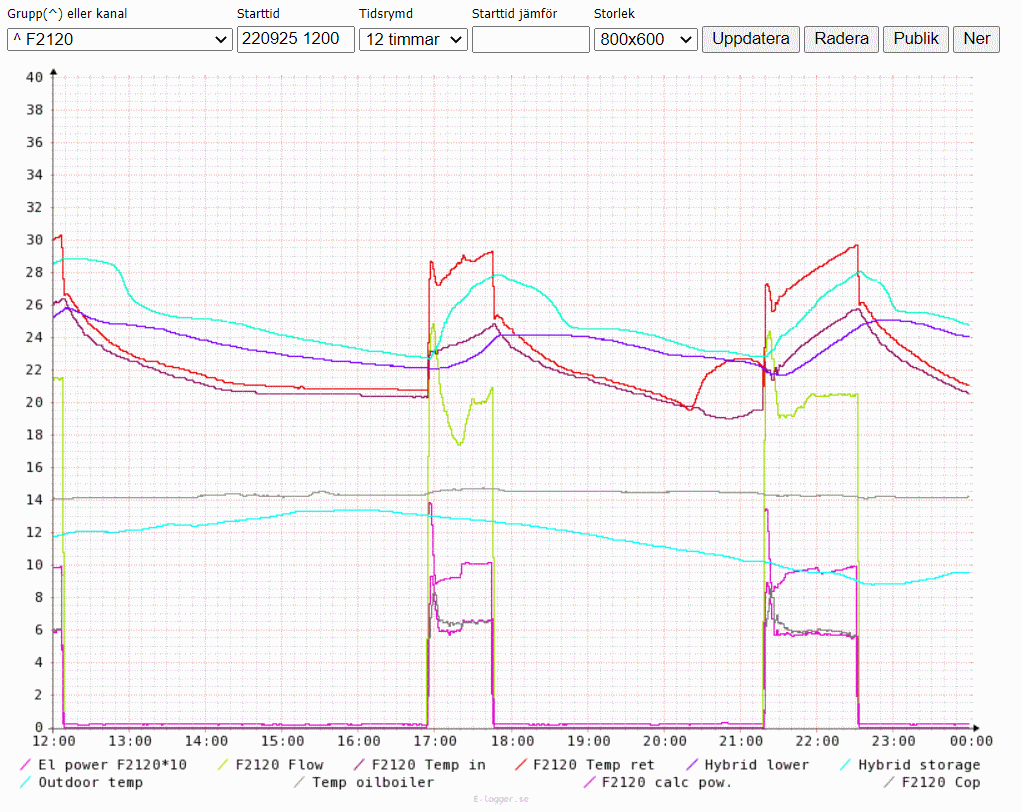Click the F2120 Temp in legend label
This screenshot has width=1022, height=812.
pos(428,765)
